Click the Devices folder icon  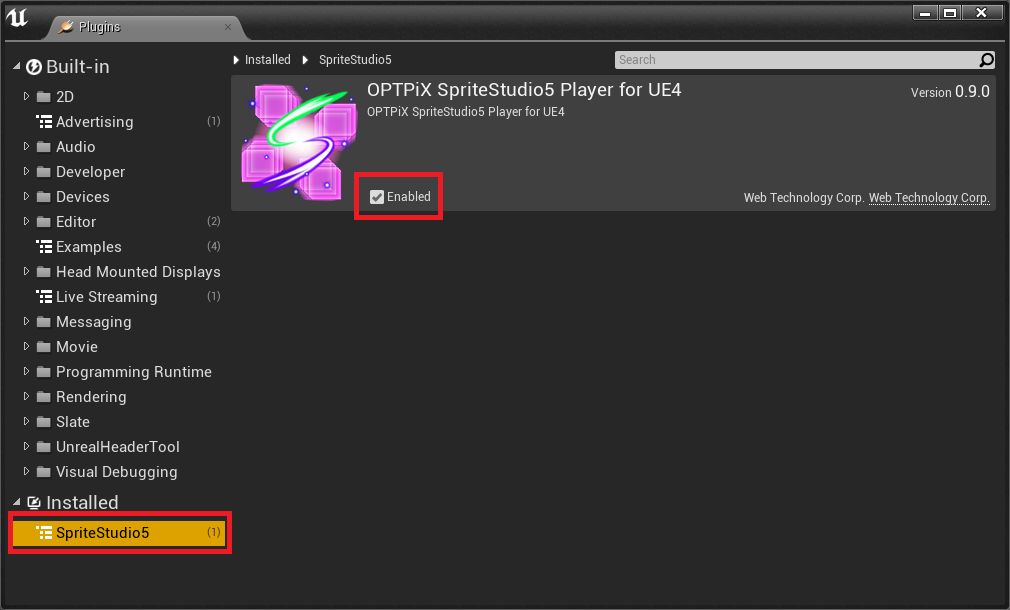tap(44, 196)
